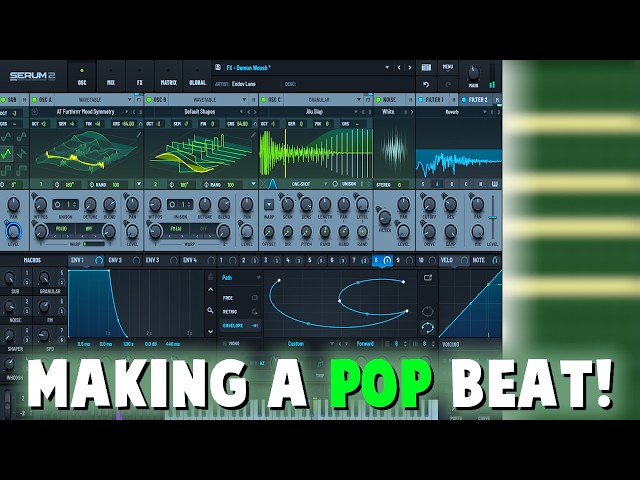
Task: Go to previous preset with left arrow
Action: [x=399, y=67]
